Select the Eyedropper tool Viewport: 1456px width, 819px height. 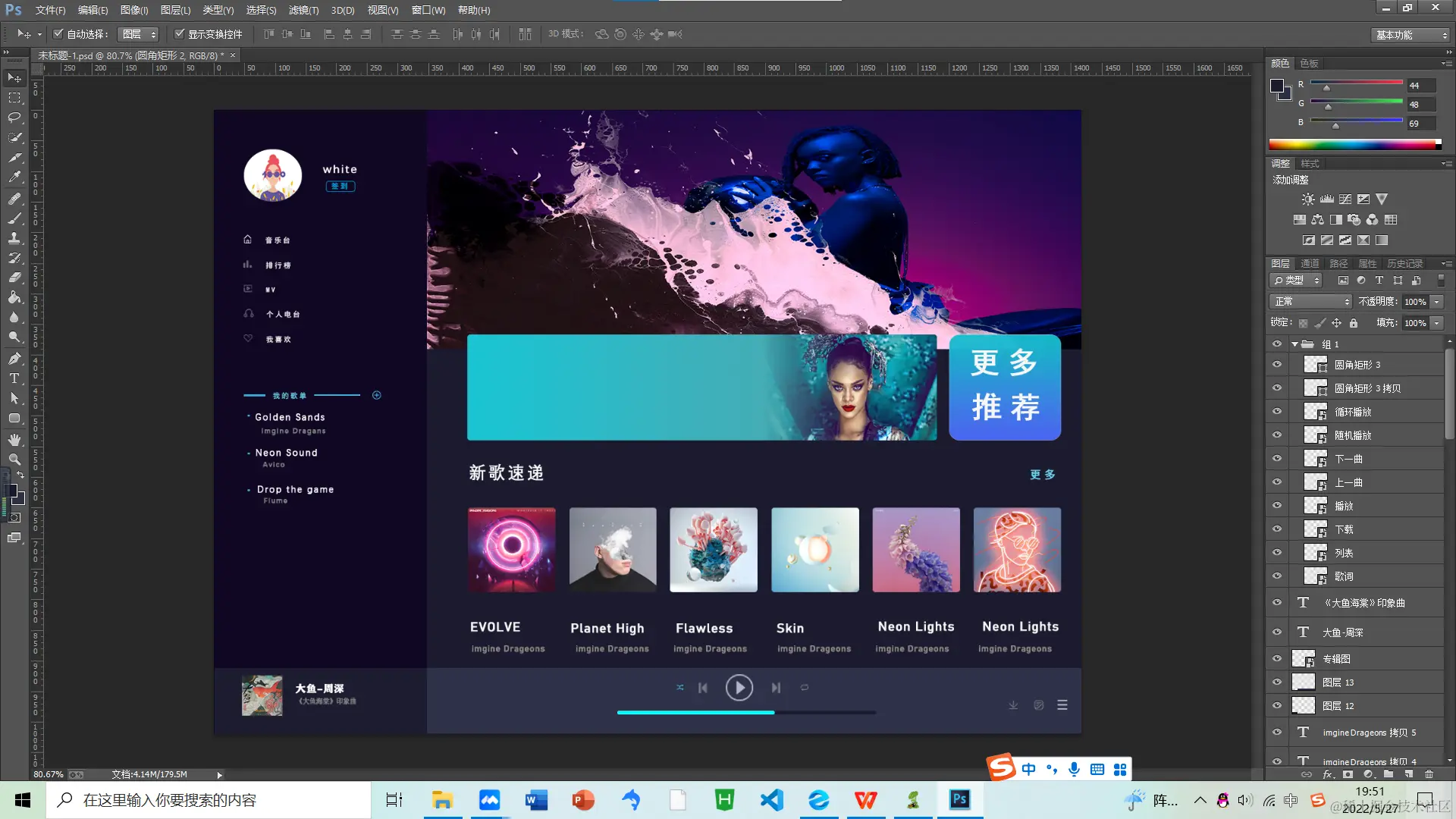pyautogui.click(x=14, y=177)
